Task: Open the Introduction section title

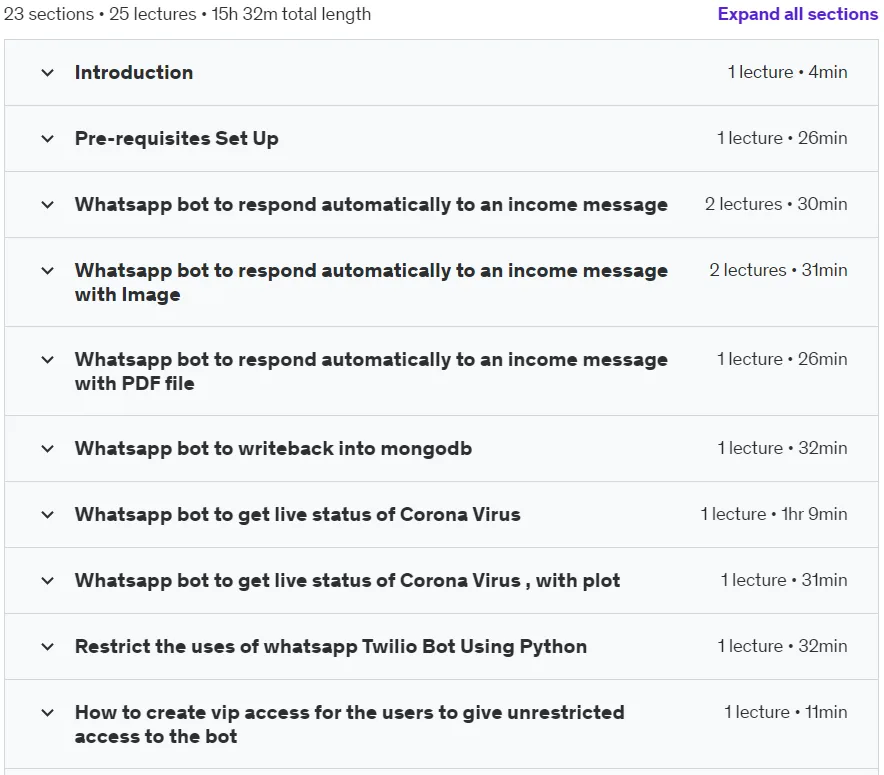Action: (x=134, y=72)
